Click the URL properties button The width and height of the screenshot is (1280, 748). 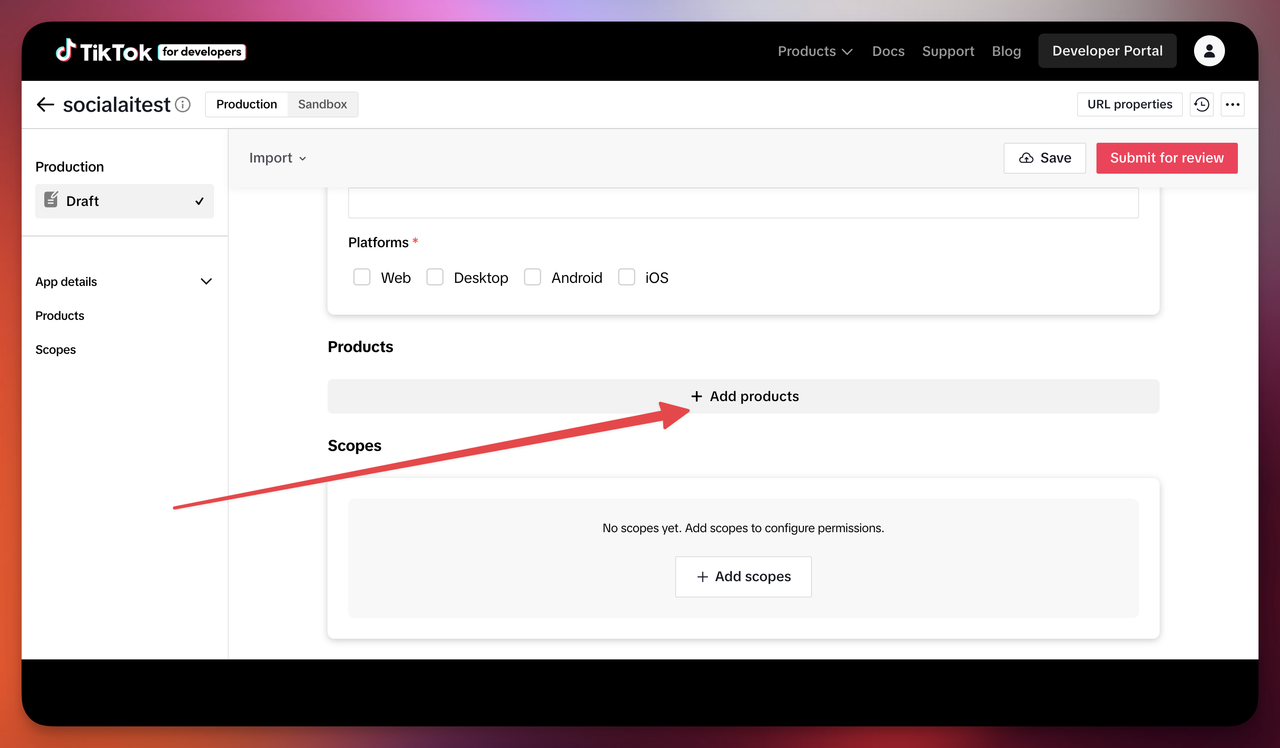(1130, 104)
